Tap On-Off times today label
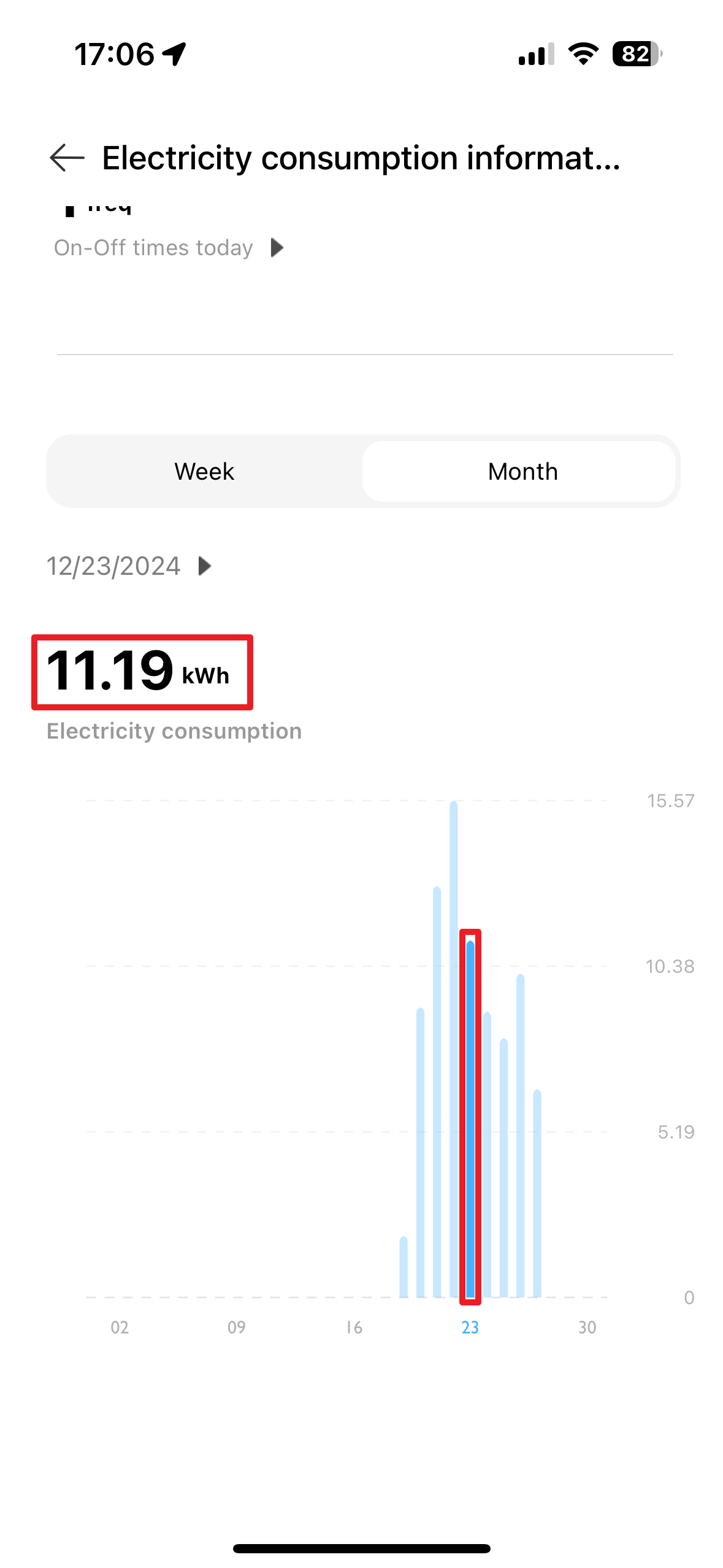 pyautogui.click(x=153, y=248)
